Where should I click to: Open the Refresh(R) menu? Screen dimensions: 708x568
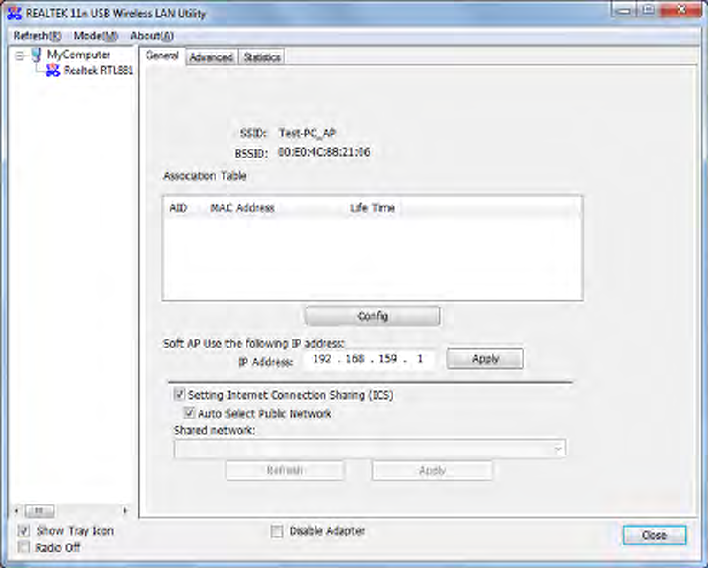[x=37, y=36]
